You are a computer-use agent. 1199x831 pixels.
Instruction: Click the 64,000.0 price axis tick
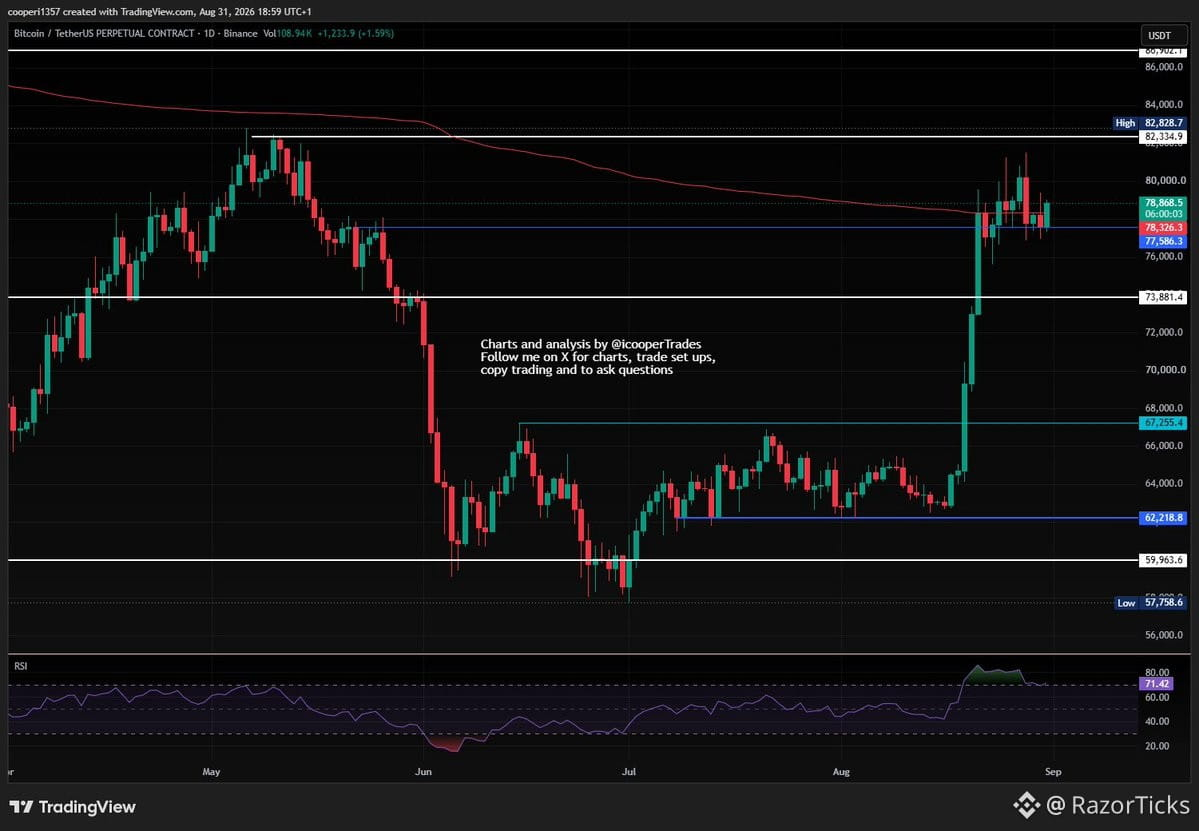[1164, 483]
